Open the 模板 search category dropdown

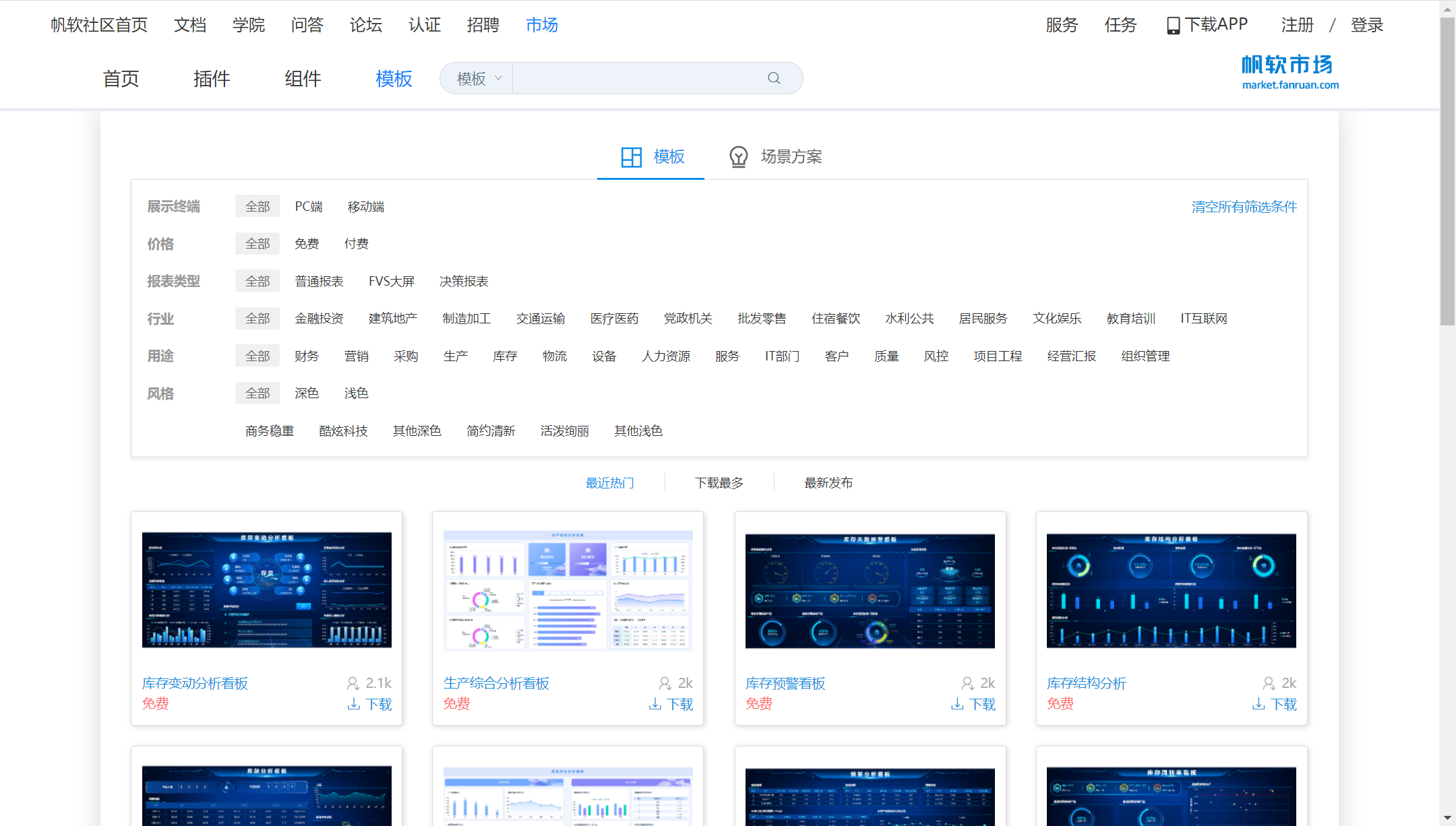point(478,79)
